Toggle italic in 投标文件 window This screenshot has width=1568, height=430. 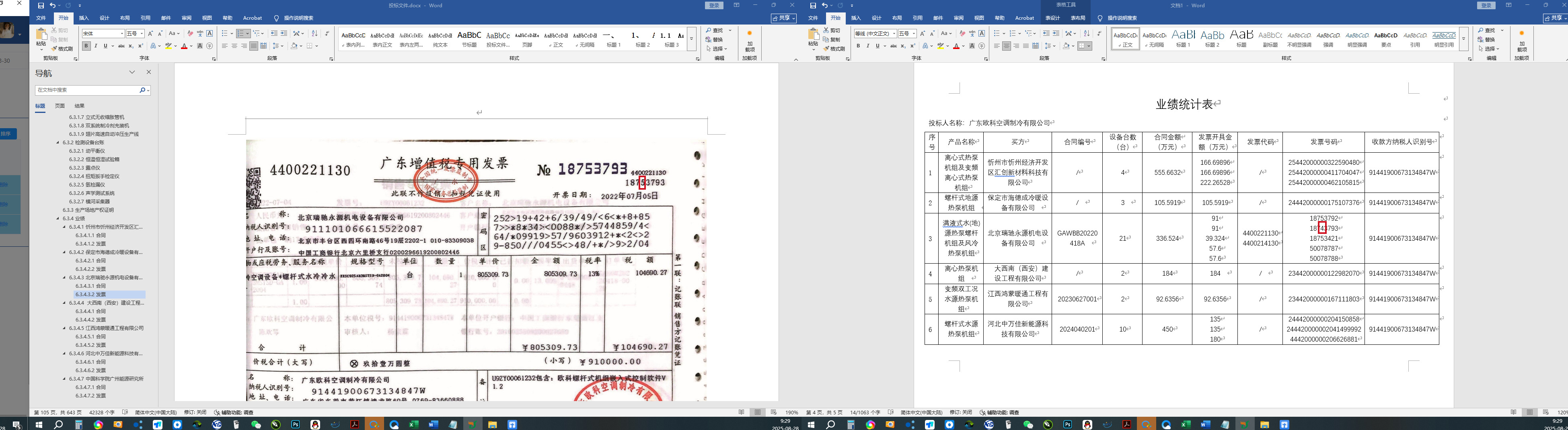click(96, 46)
